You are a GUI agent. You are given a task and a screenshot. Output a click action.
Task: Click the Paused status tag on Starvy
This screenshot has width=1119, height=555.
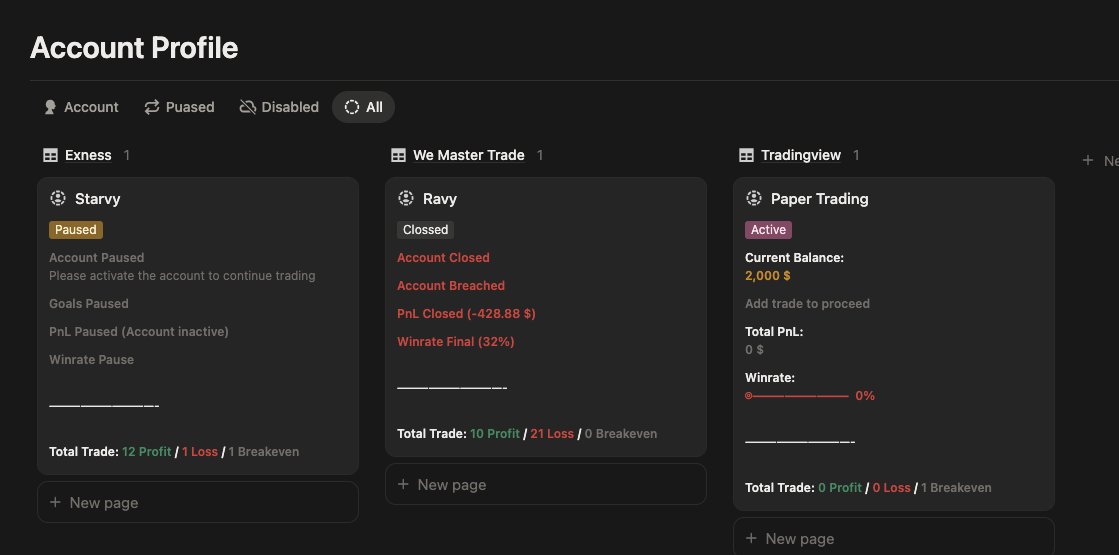(x=76, y=230)
